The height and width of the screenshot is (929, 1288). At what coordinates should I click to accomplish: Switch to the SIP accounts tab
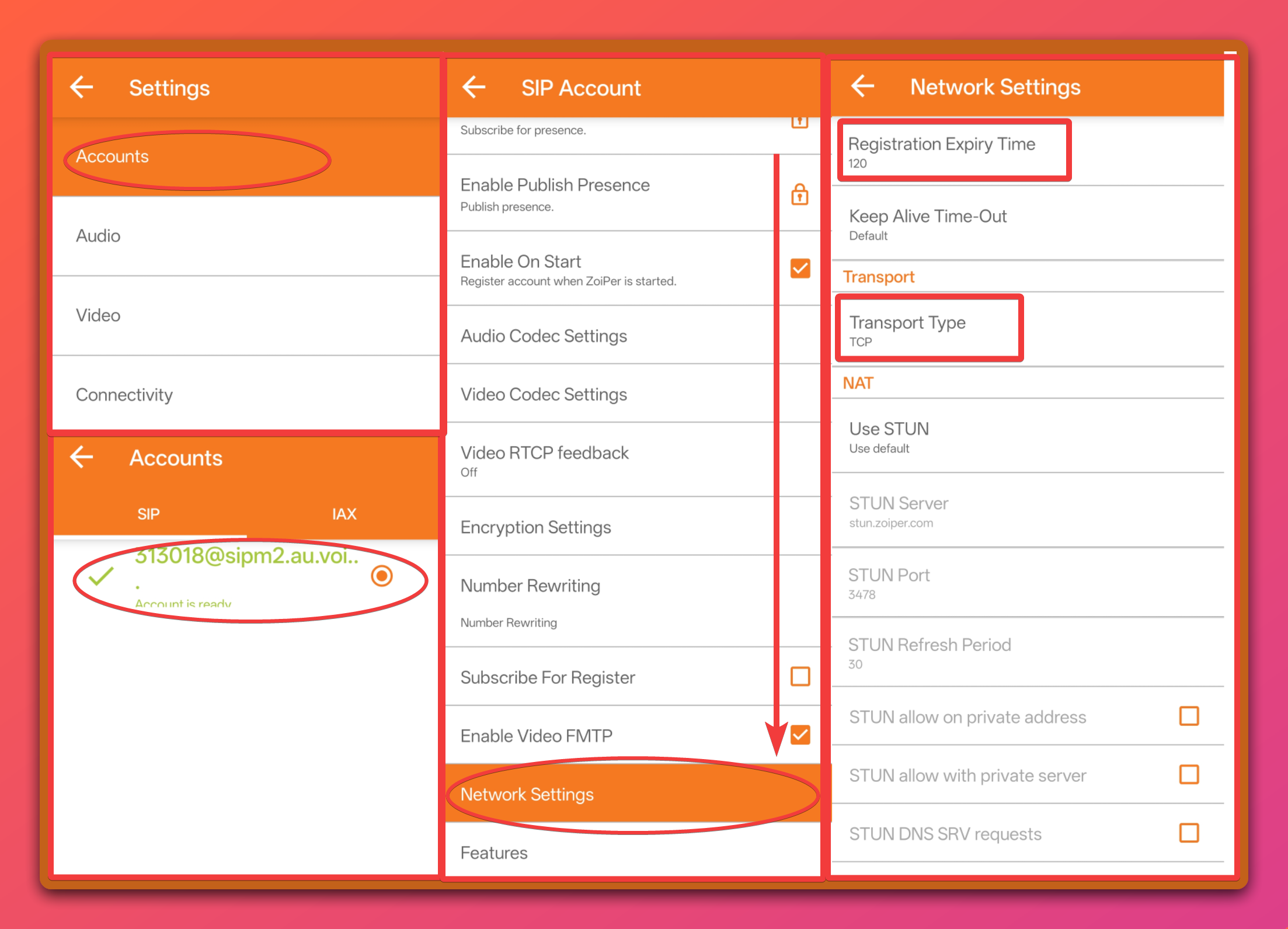[x=149, y=514]
